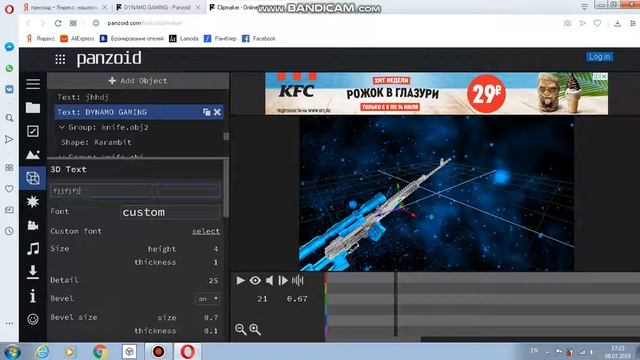640x360 pixels.
Task: Change Bevel thickness value 0.1
Action: pos(211,331)
